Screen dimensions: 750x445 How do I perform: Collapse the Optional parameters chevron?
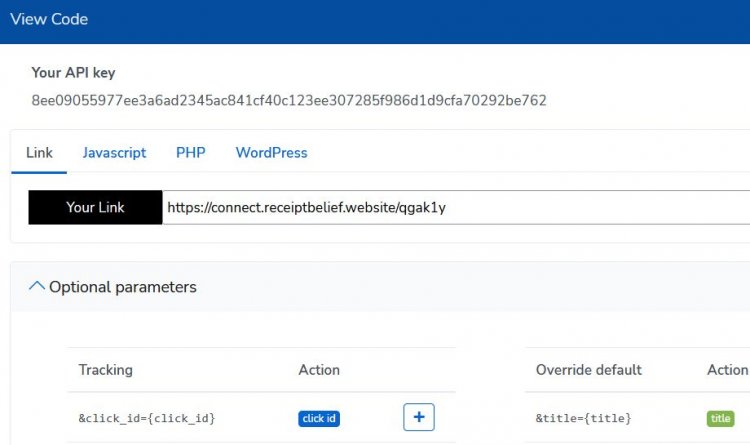[x=37, y=287]
